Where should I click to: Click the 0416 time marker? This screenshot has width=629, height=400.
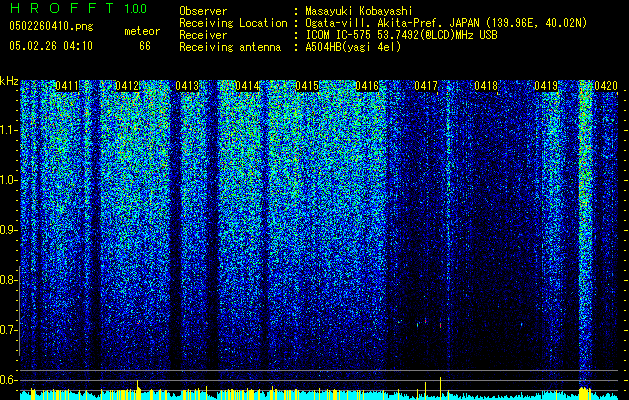[x=367, y=86]
